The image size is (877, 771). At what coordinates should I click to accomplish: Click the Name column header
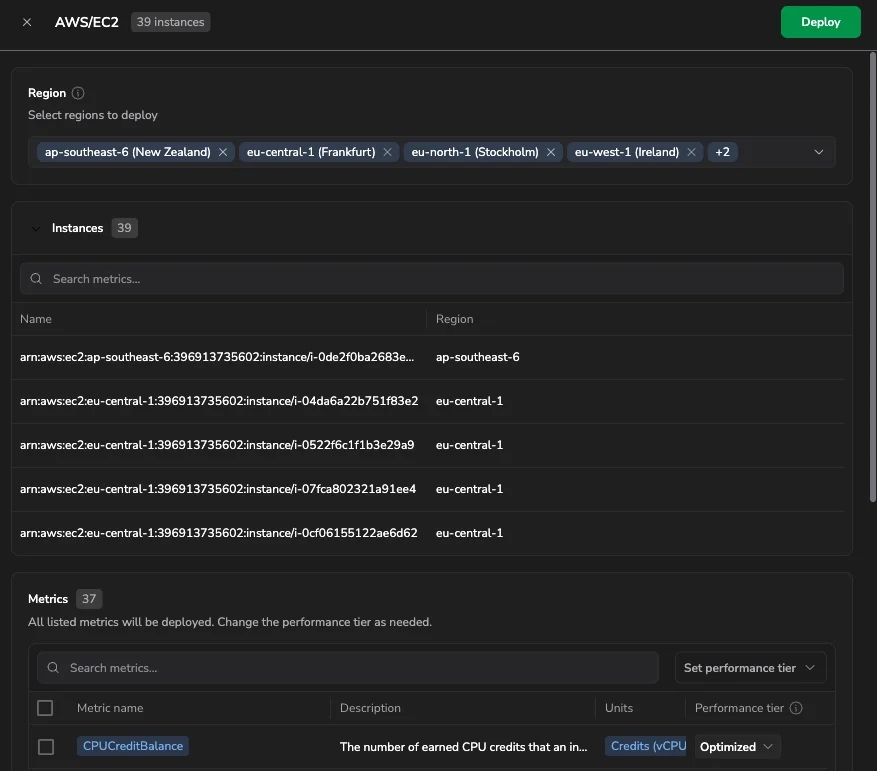(36, 319)
